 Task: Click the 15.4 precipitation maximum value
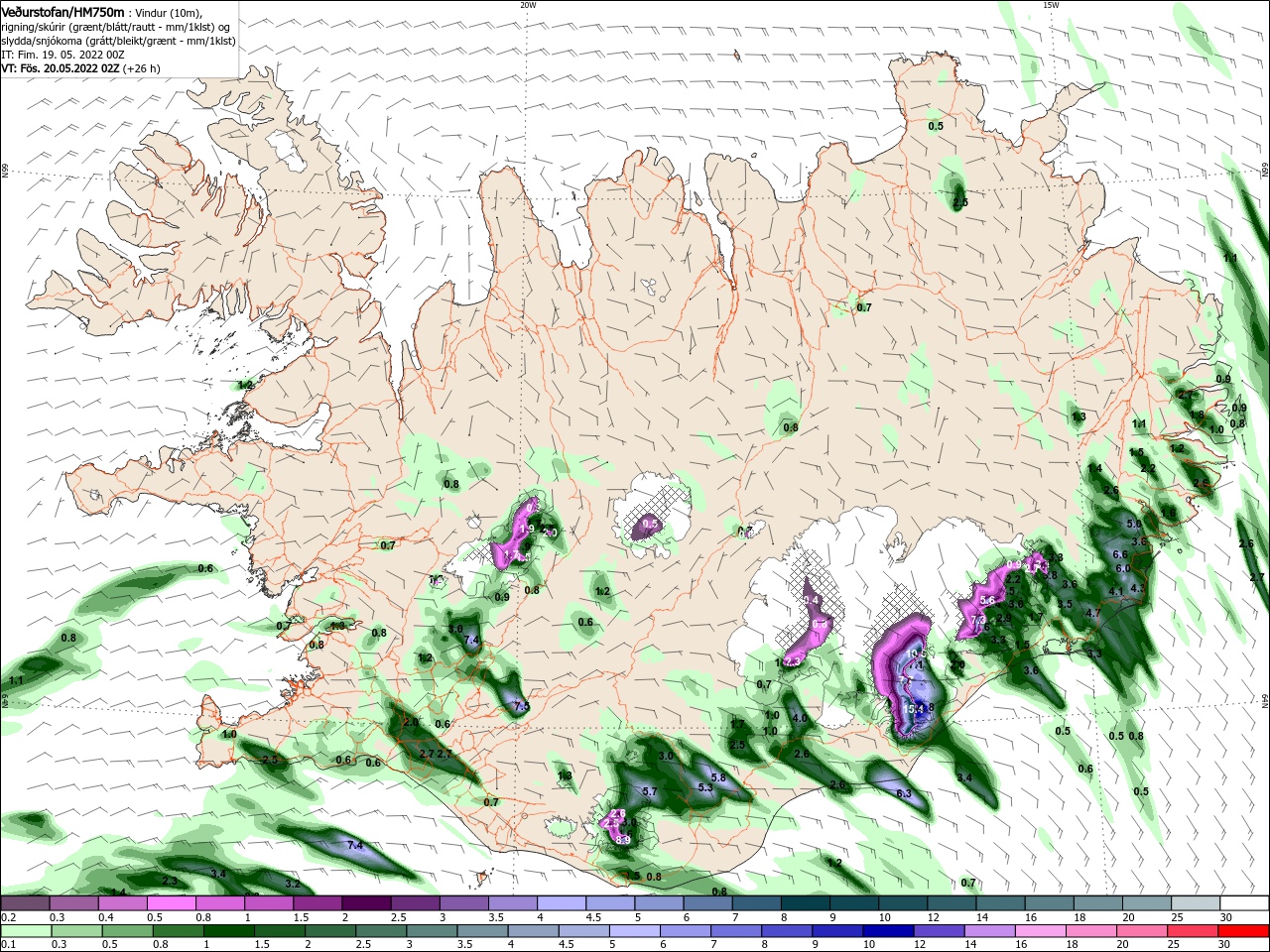tap(913, 708)
